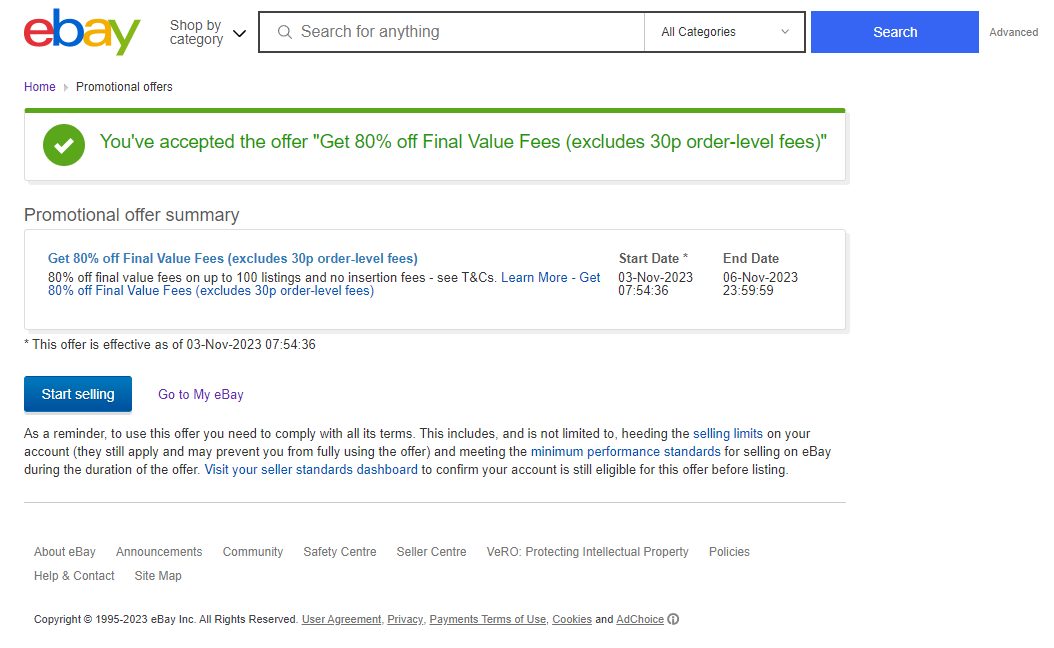The width and height of the screenshot is (1054, 648).
Task: Open the All Categories dropdown
Action: pos(724,32)
